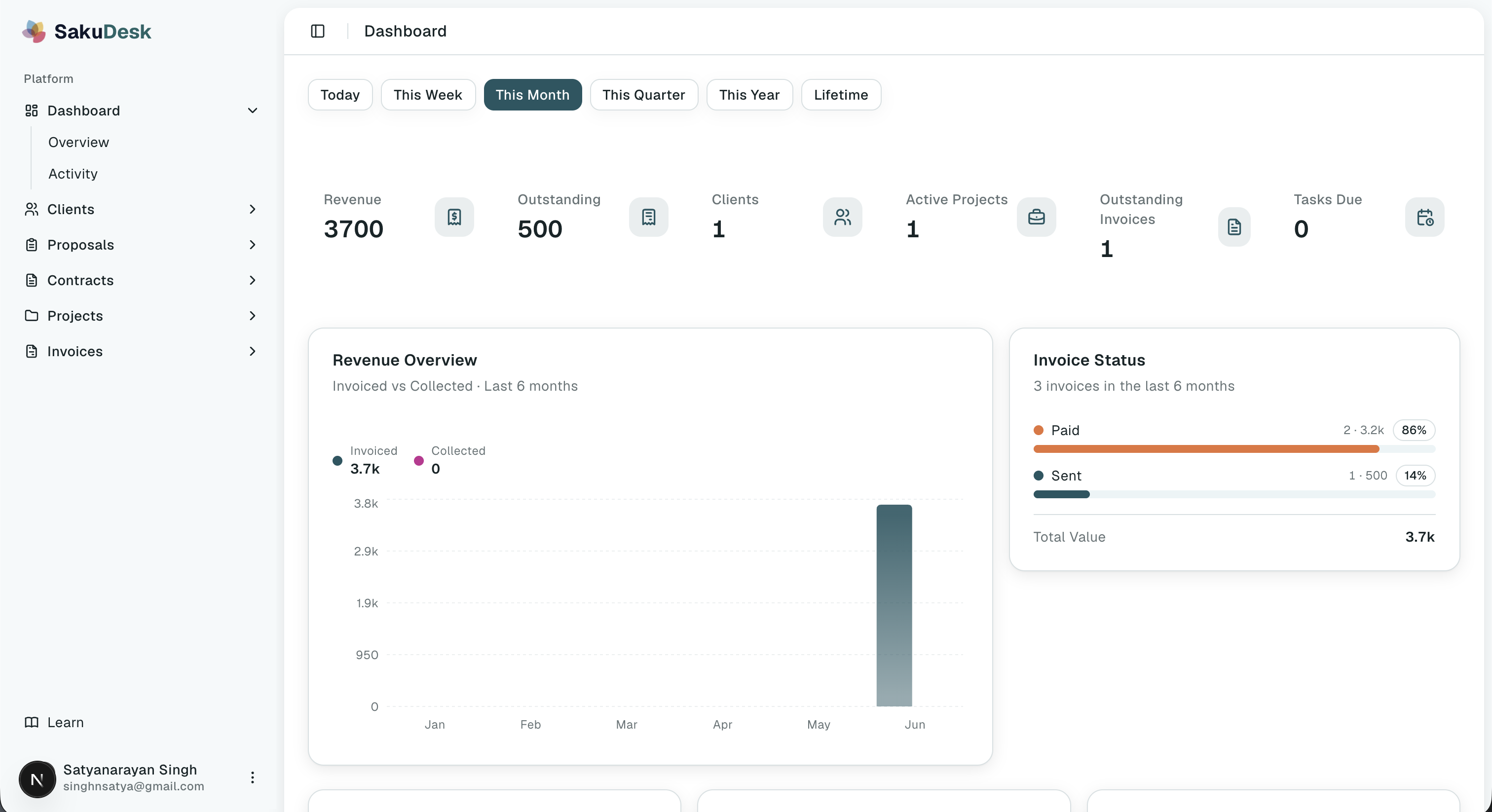Viewport: 1492px width, 812px height.
Task: Open the user menu three-dots icon
Action: [253, 777]
